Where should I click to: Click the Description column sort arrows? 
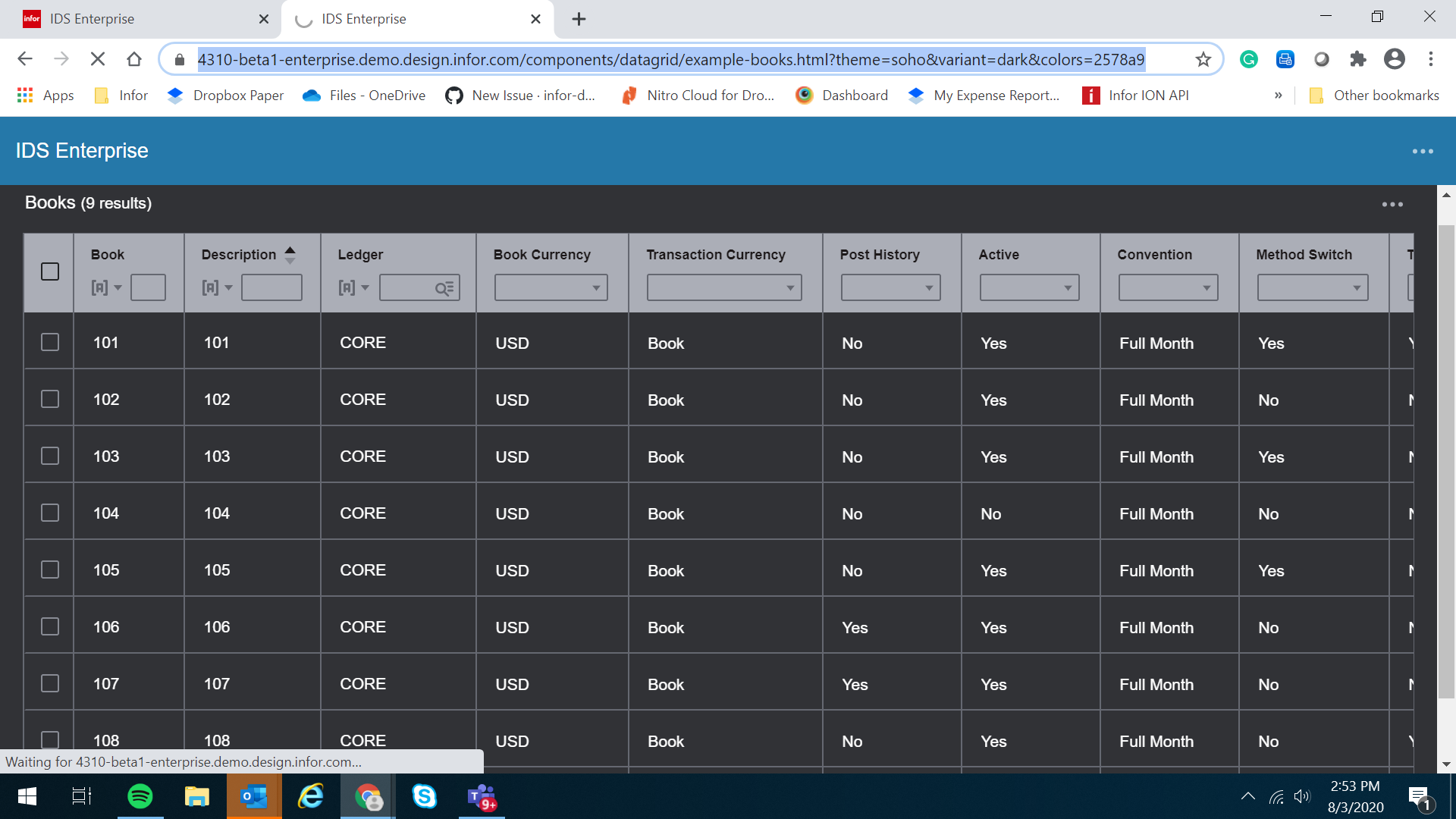tap(290, 255)
